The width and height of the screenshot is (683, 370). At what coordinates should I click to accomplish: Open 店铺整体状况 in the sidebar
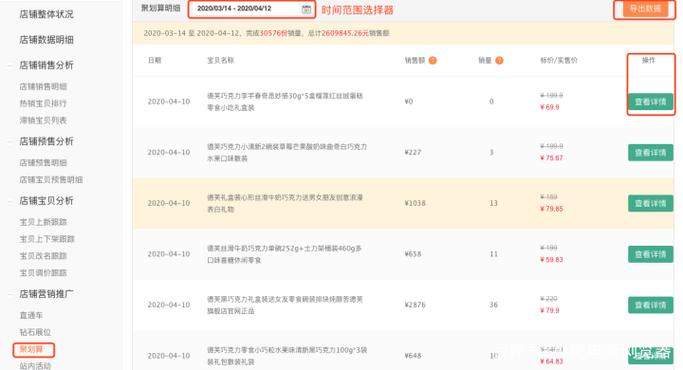47,14
